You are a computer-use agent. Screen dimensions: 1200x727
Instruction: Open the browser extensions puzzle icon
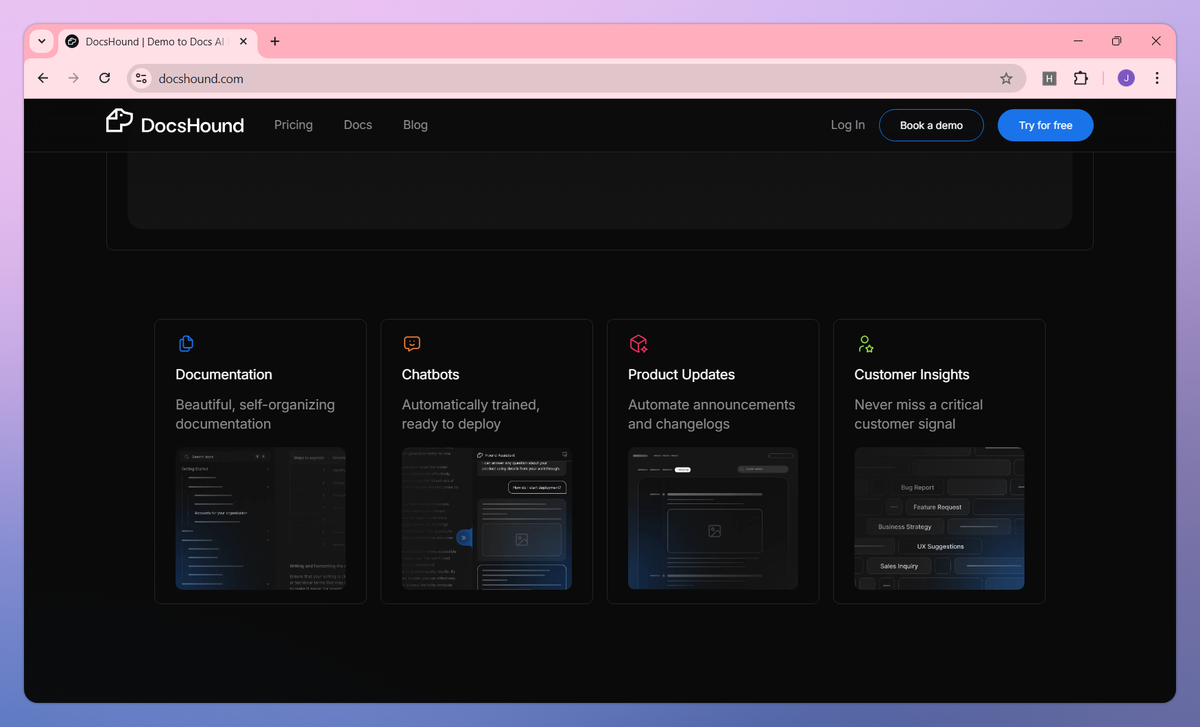point(1081,77)
